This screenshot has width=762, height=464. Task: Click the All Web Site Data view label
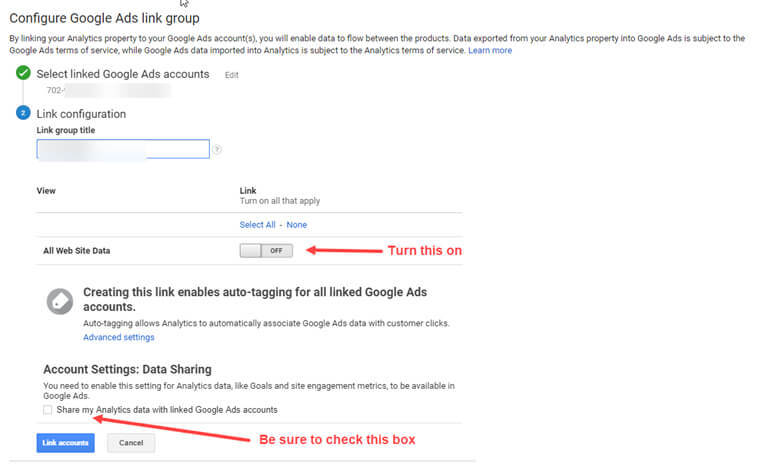(77, 251)
